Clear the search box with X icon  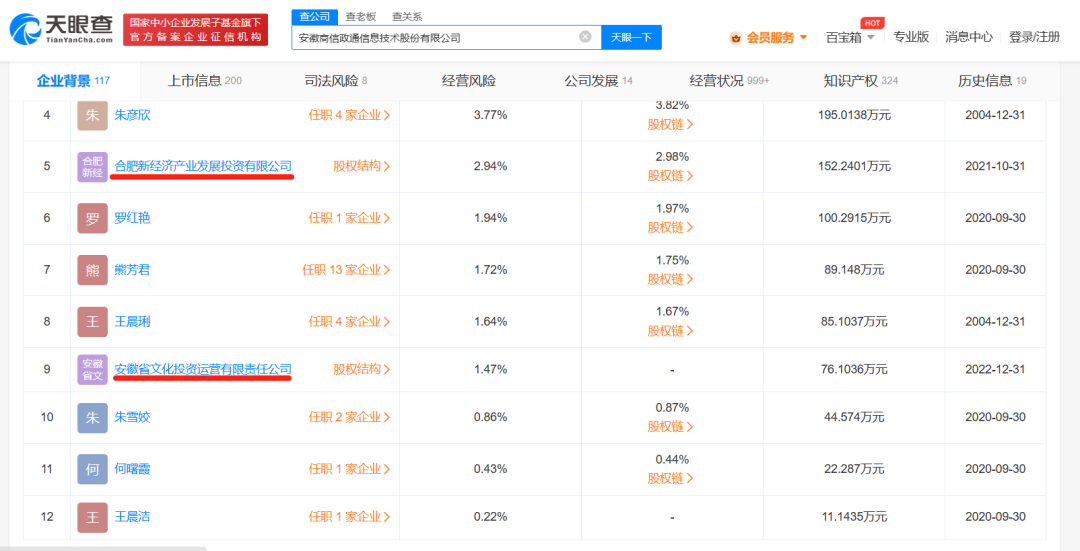tap(585, 37)
